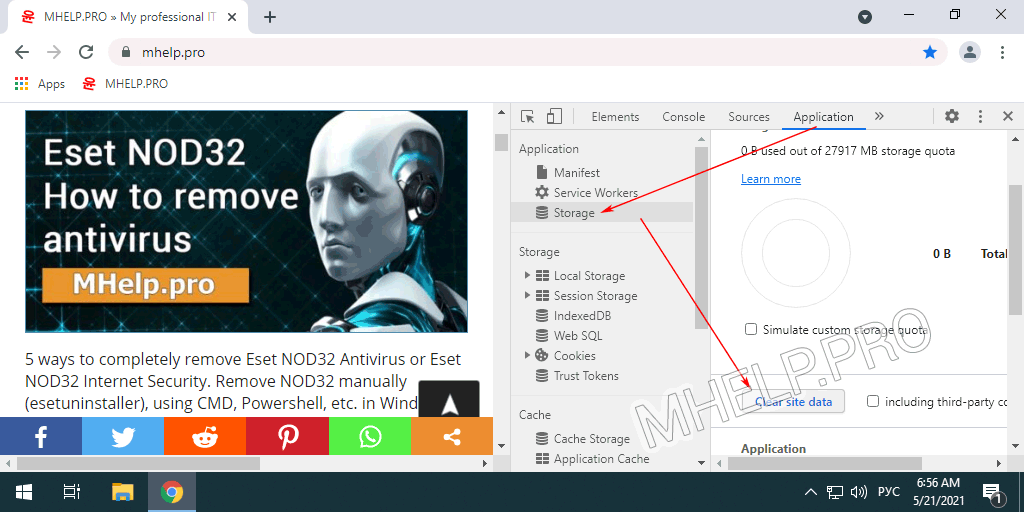The height and width of the screenshot is (512, 1024).
Task: Switch to the Elements tab
Action: pyautogui.click(x=615, y=117)
